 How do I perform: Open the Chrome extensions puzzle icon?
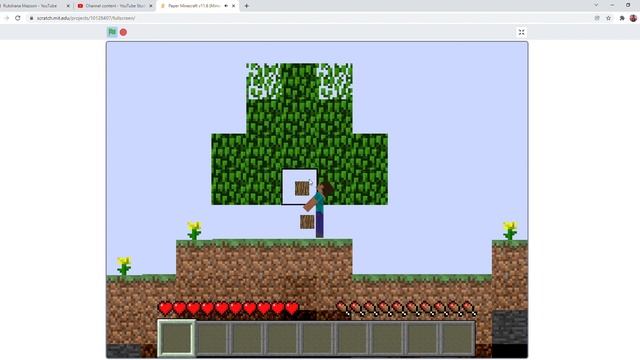622,18
